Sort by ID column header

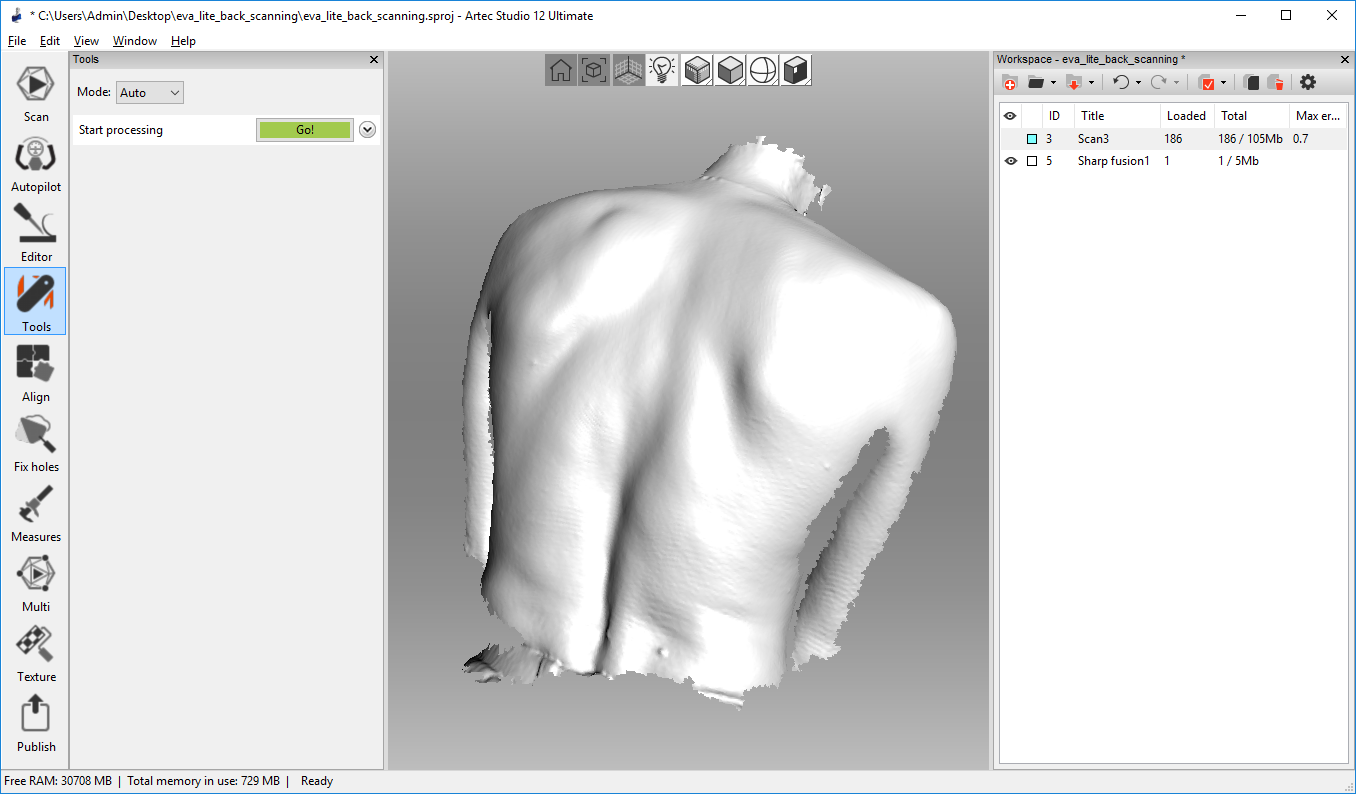1058,116
